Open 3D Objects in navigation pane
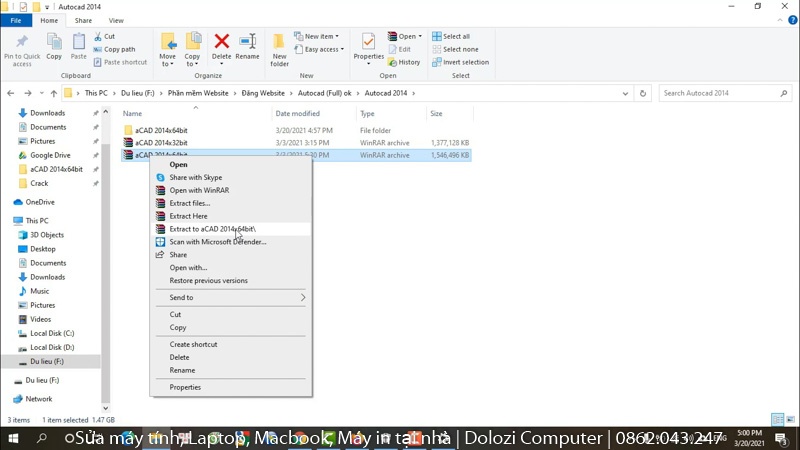This screenshot has width=800, height=450. pyautogui.click(x=46, y=235)
